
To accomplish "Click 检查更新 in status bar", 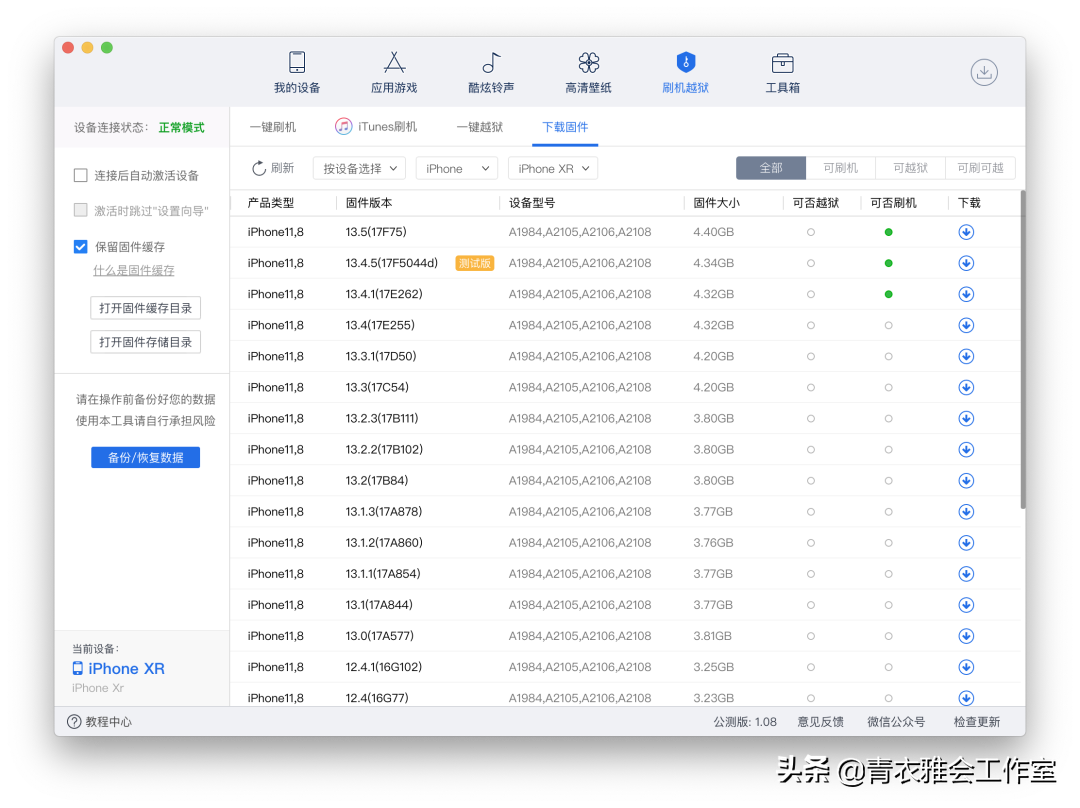I will click(x=977, y=722).
